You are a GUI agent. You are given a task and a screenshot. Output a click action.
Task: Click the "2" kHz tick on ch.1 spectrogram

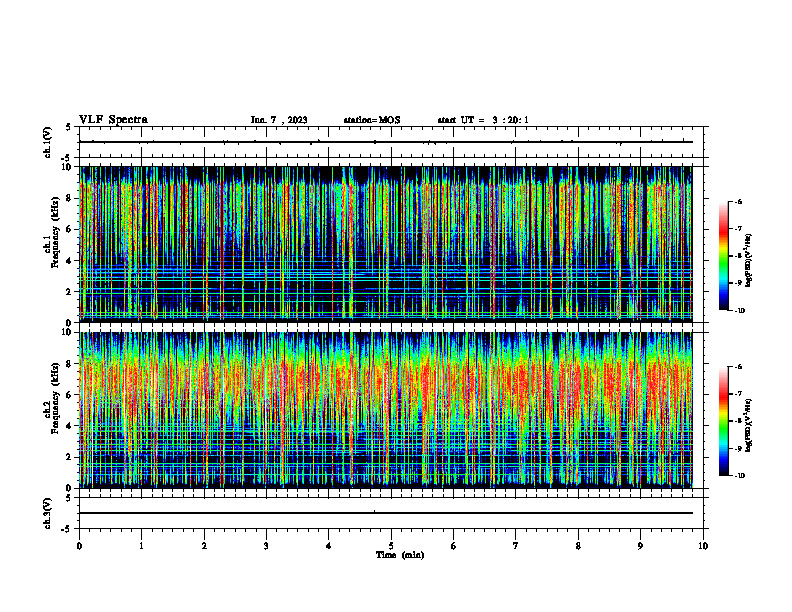pyautogui.click(x=69, y=291)
